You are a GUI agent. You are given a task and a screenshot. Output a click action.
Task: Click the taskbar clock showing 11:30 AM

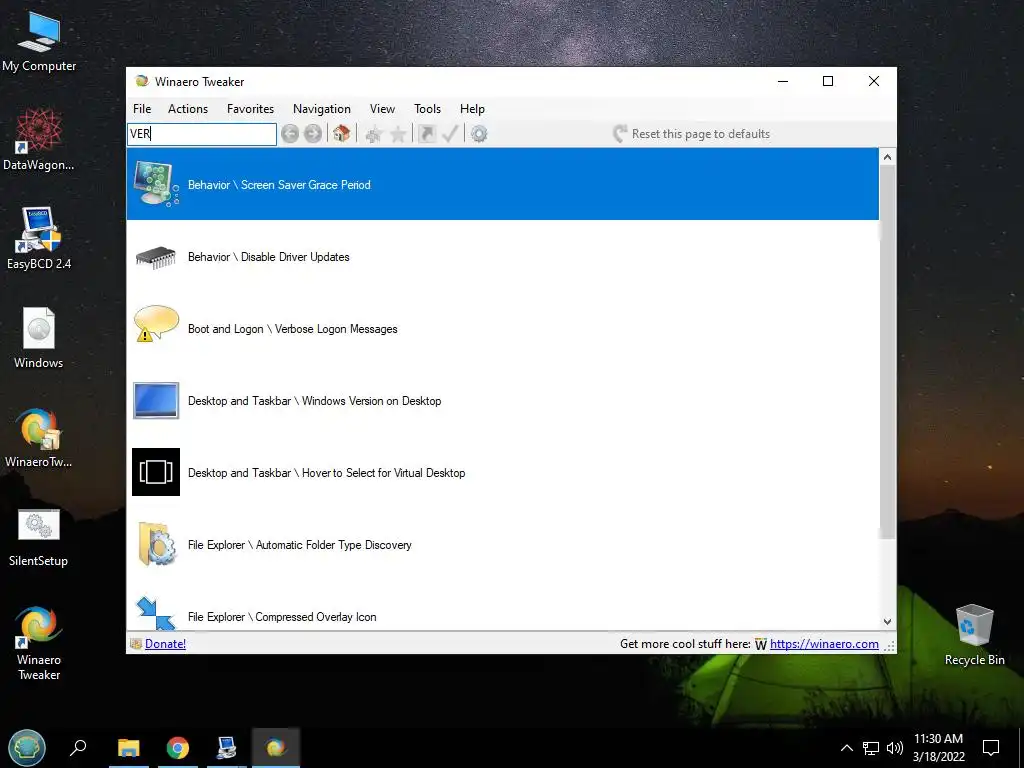tap(938, 747)
